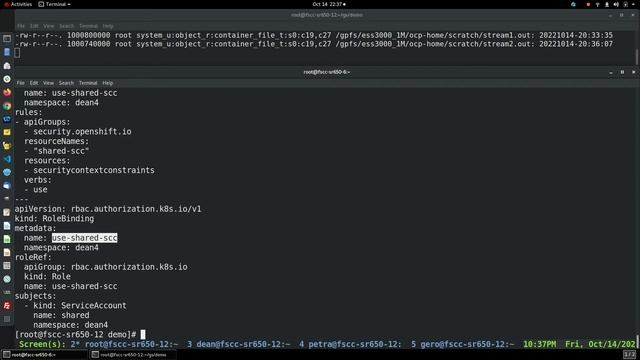
Task: Open the system menu arrow in top bar
Action: 634,4
